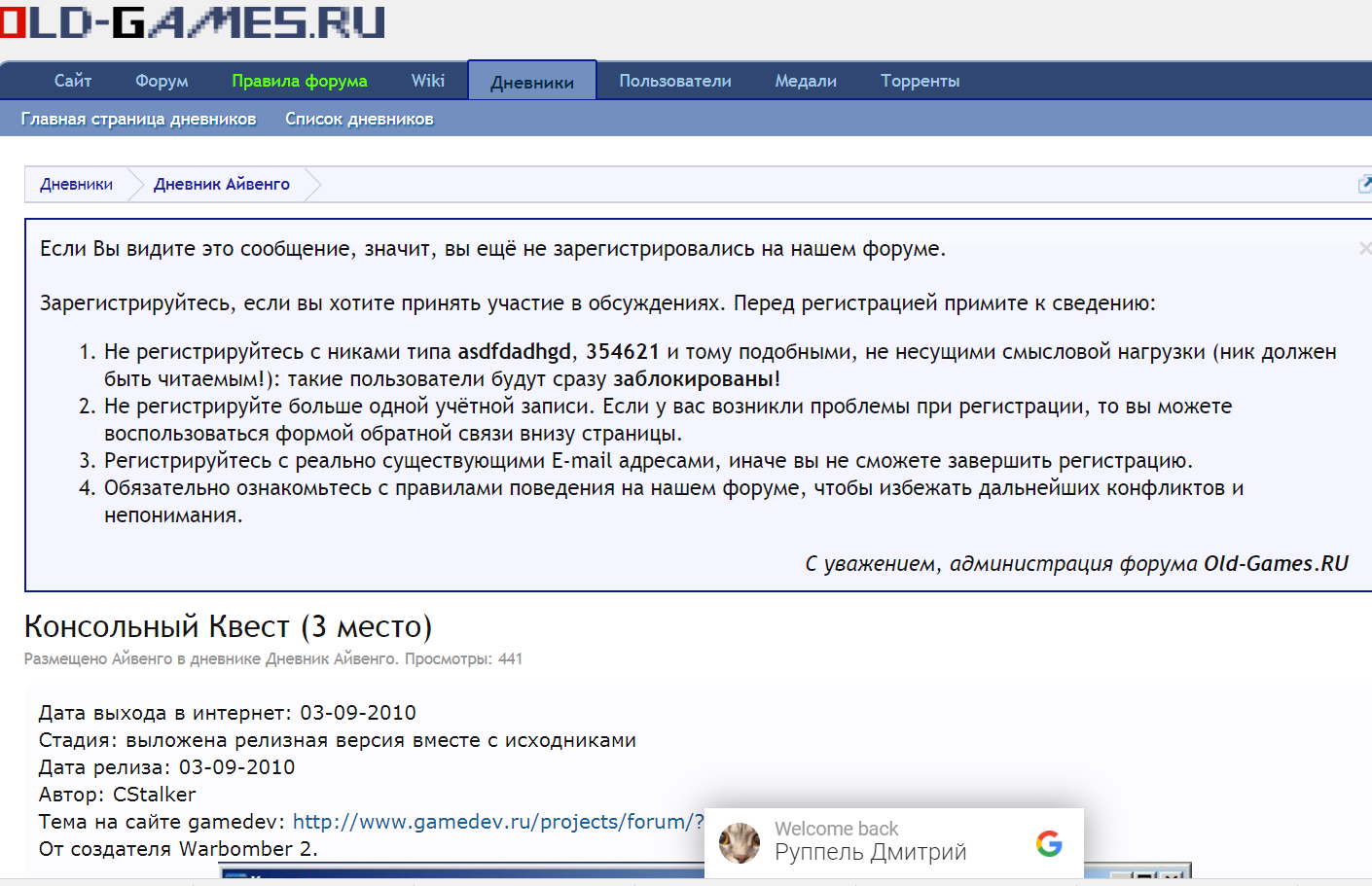Click the Просмотры: 441 view counter

tap(463, 658)
